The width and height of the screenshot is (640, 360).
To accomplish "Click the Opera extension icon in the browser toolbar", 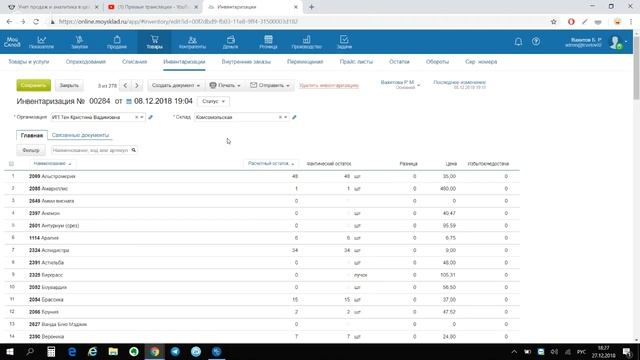I will coord(571,22).
